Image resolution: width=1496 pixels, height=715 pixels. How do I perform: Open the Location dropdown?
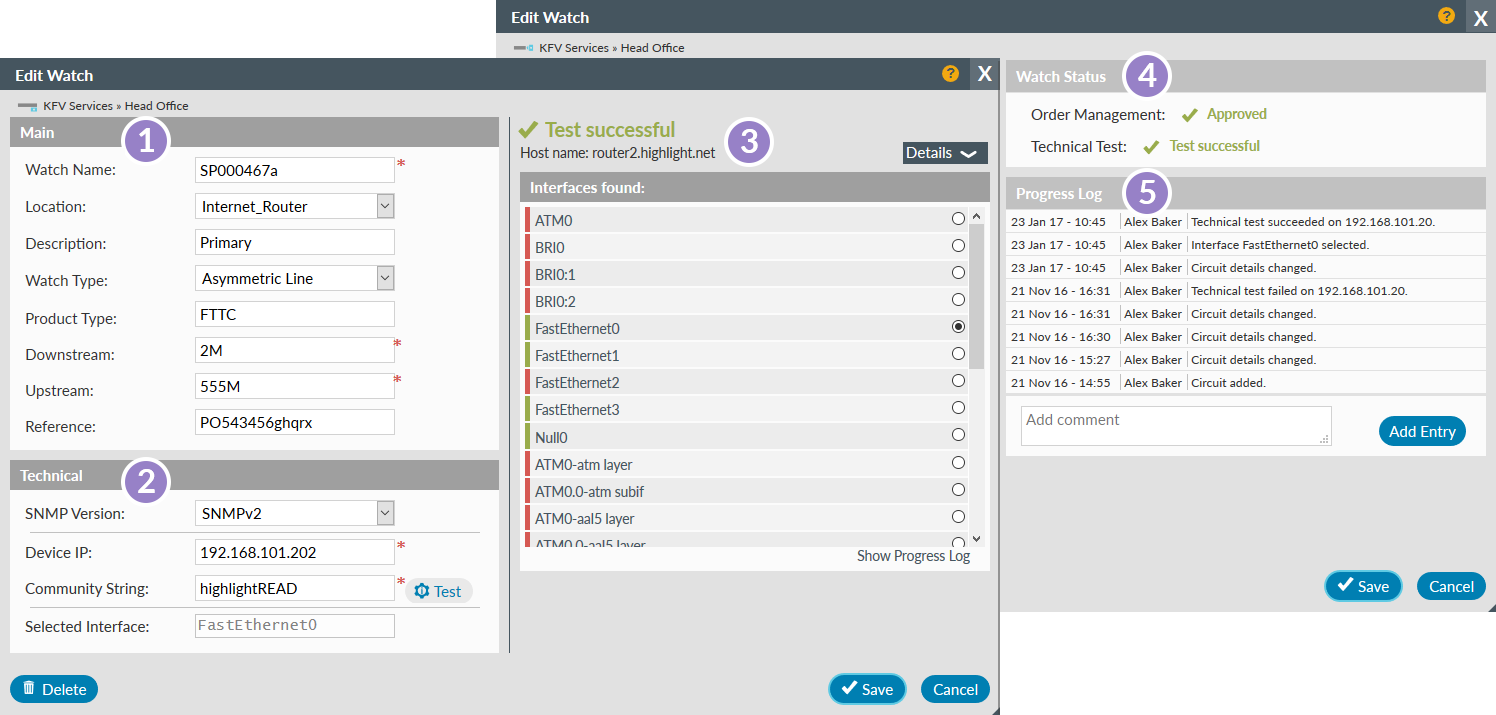tap(385, 206)
